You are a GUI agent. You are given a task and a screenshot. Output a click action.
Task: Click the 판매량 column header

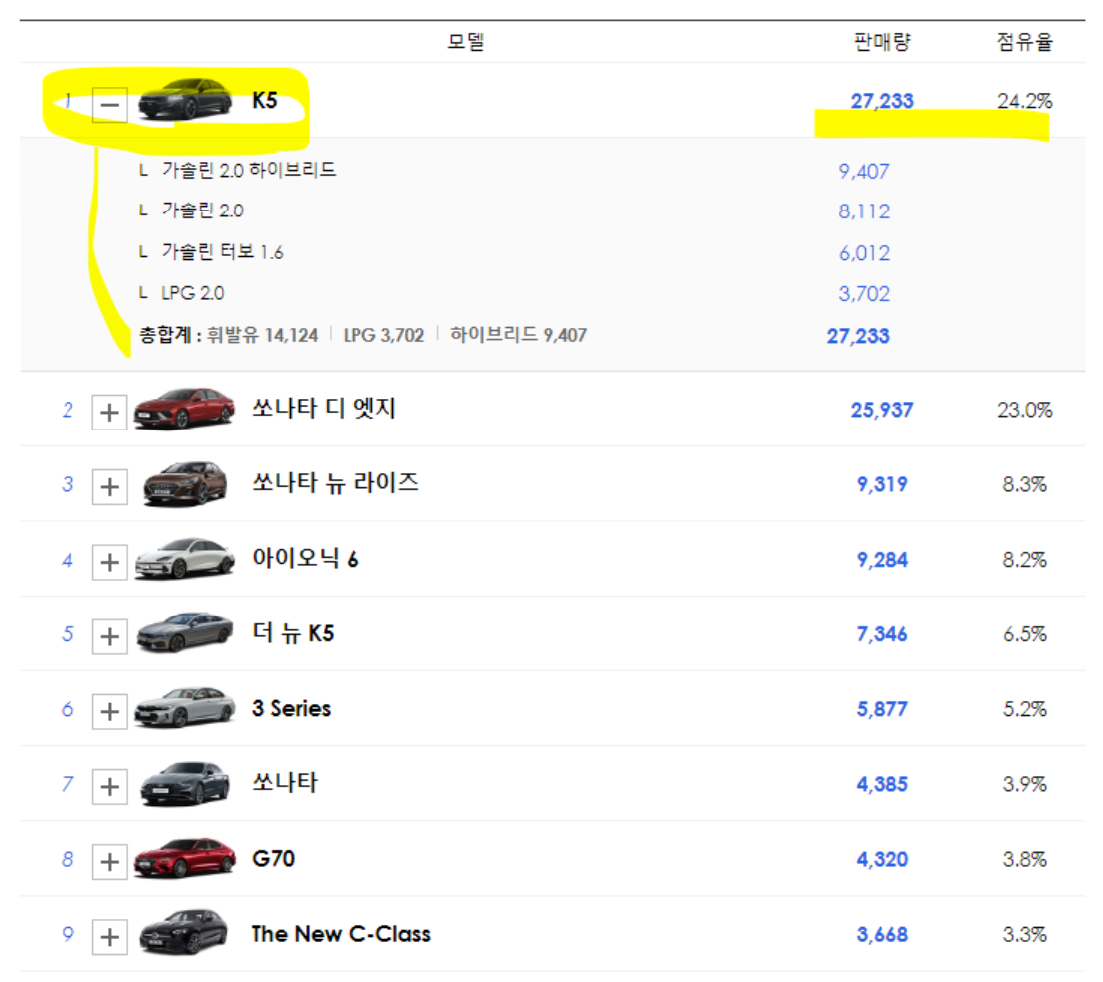(882, 42)
